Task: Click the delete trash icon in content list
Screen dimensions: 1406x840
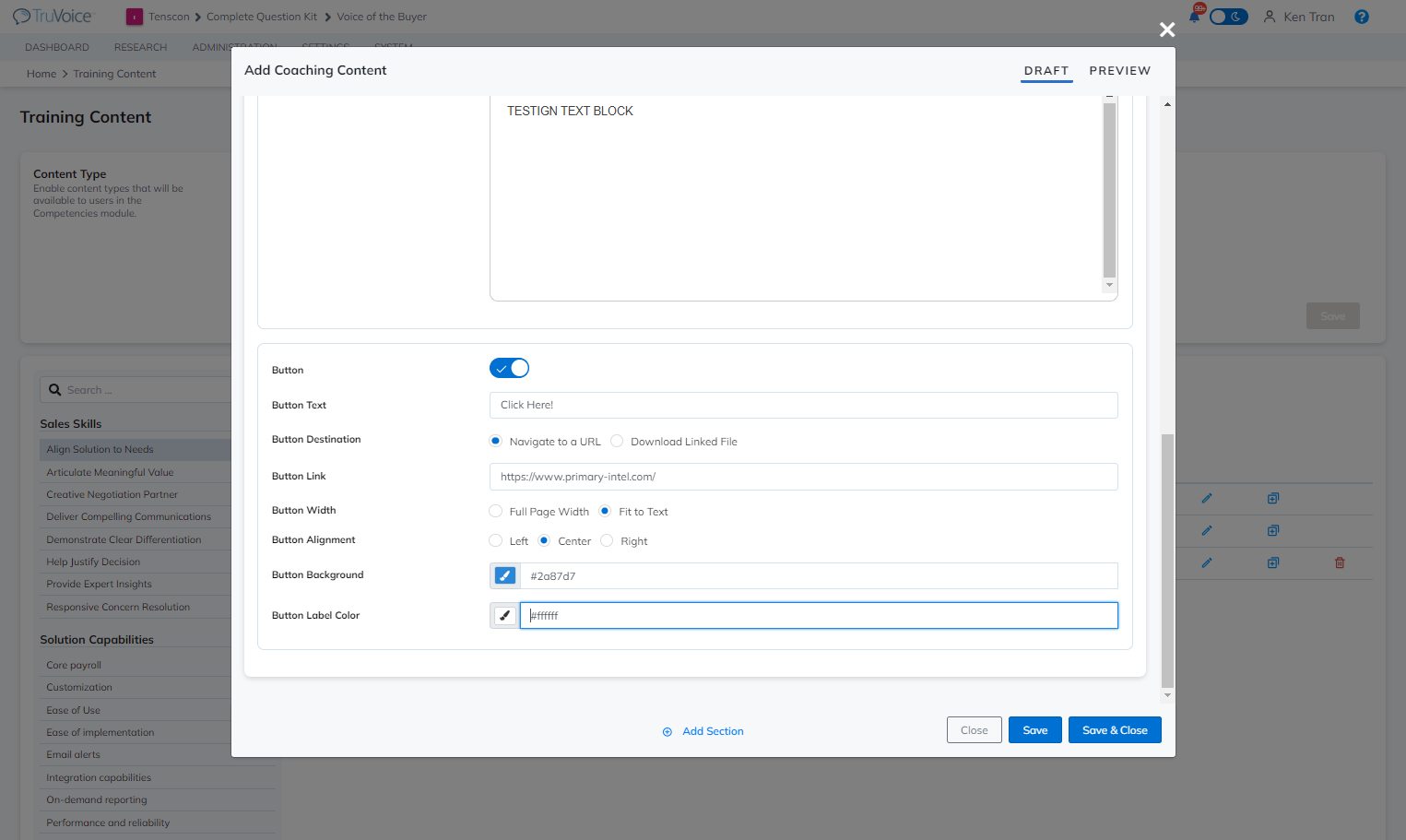Action: pos(1340,562)
